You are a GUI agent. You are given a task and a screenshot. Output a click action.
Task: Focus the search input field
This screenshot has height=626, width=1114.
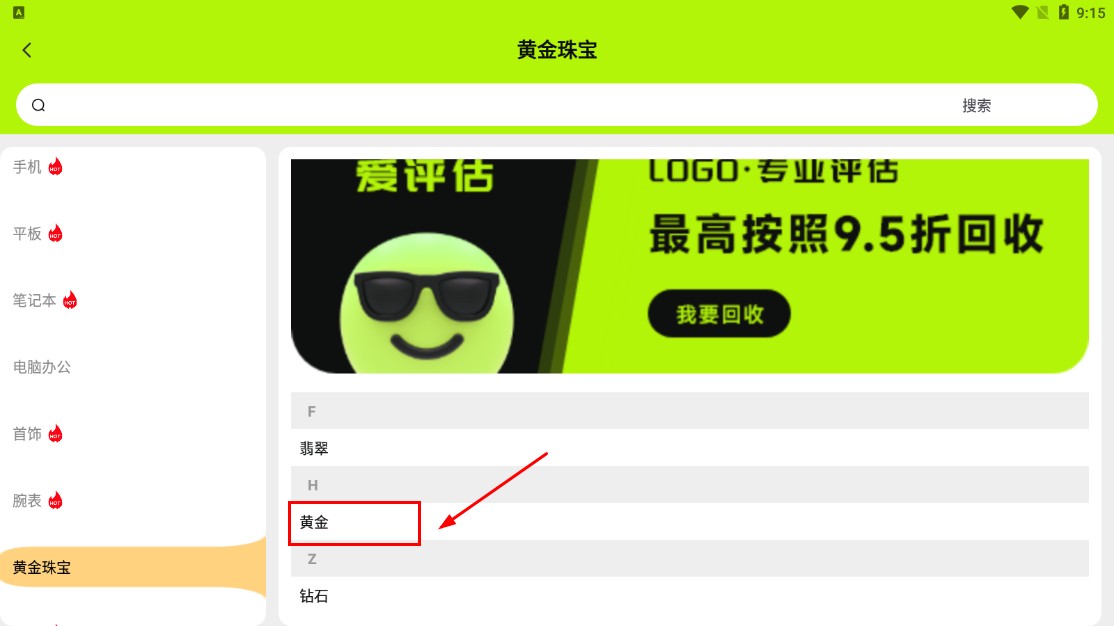click(497, 105)
